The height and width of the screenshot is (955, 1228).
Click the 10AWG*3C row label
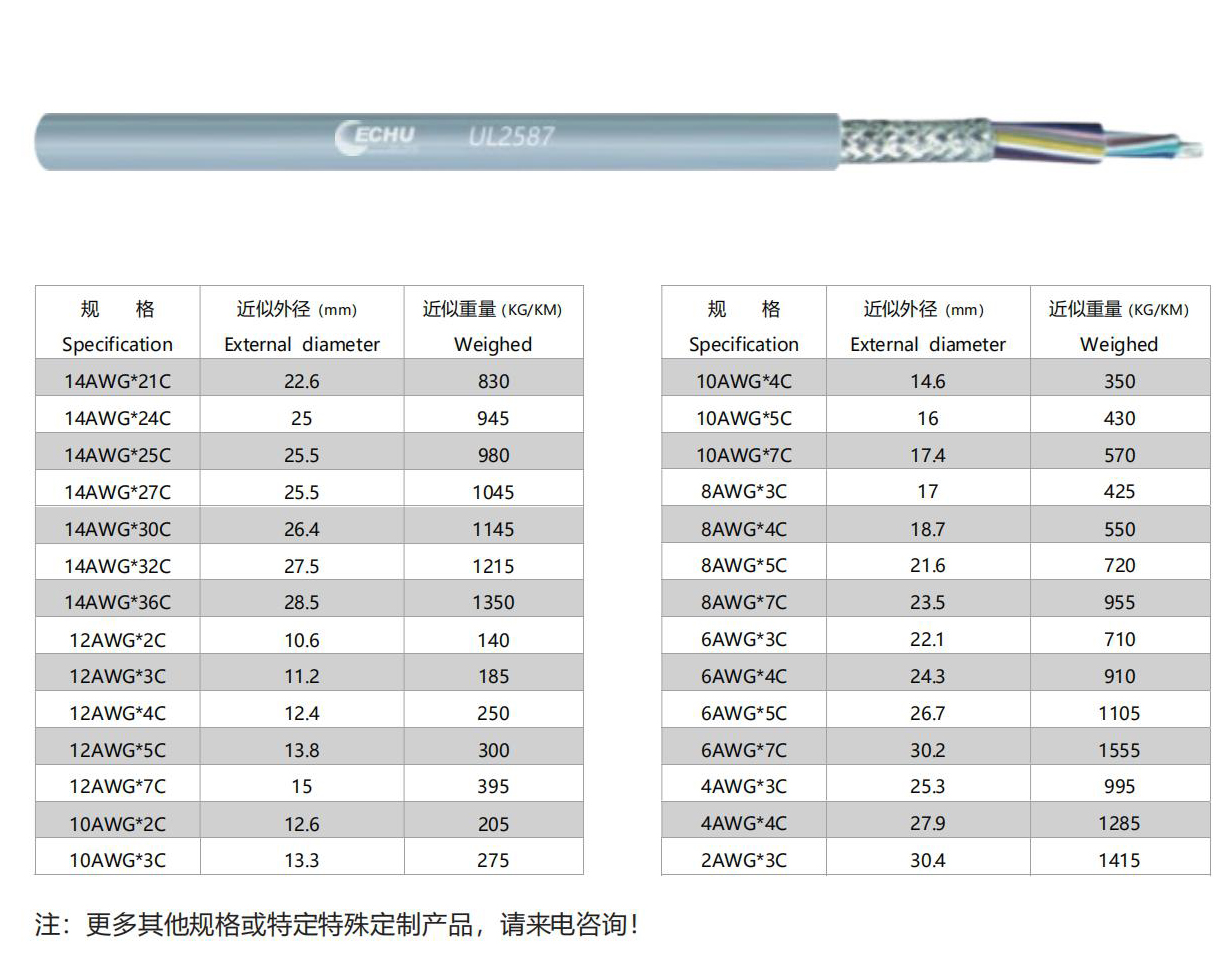pyautogui.click(x=118, y=860)
